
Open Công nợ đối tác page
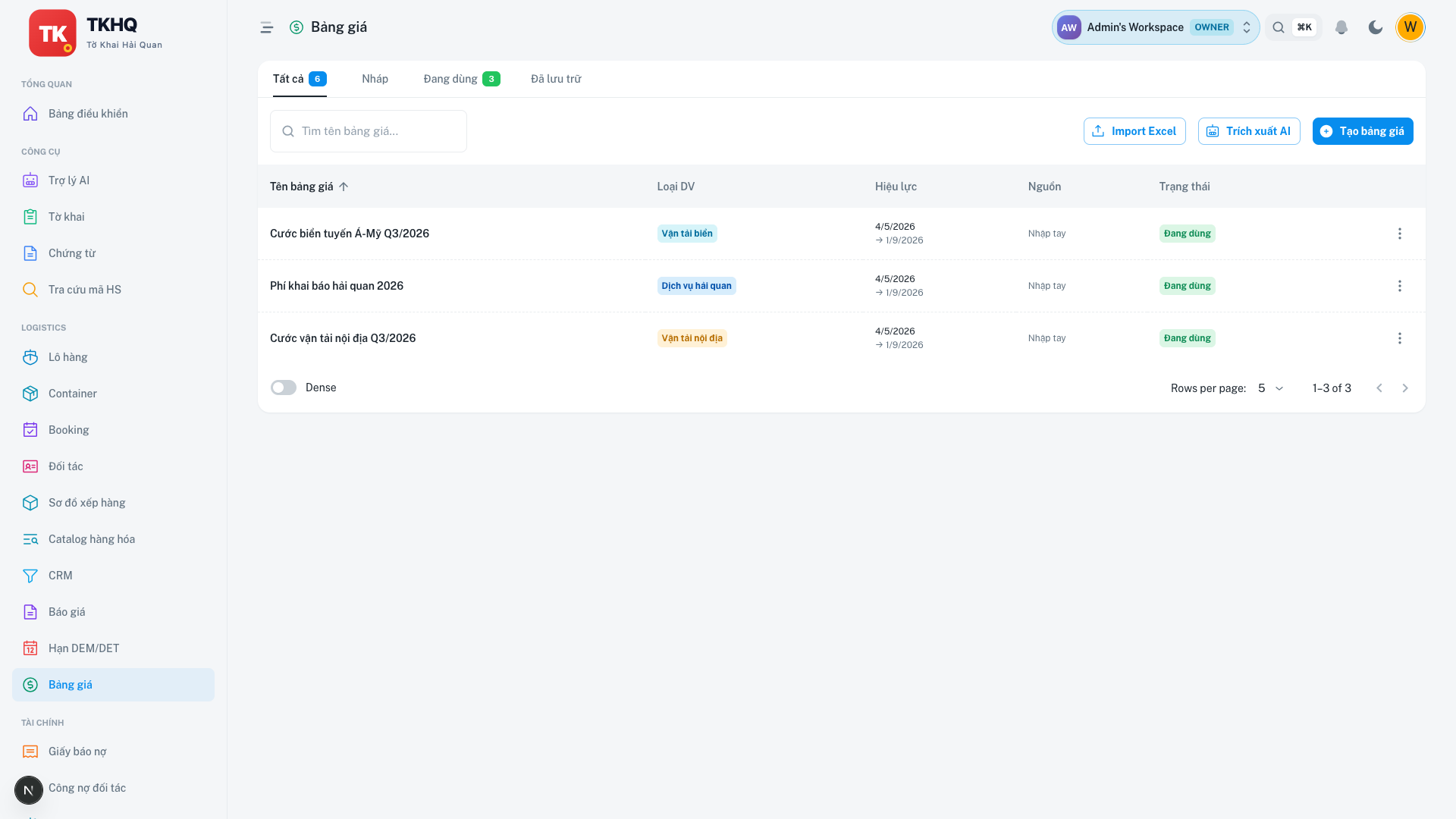[113, 788]
